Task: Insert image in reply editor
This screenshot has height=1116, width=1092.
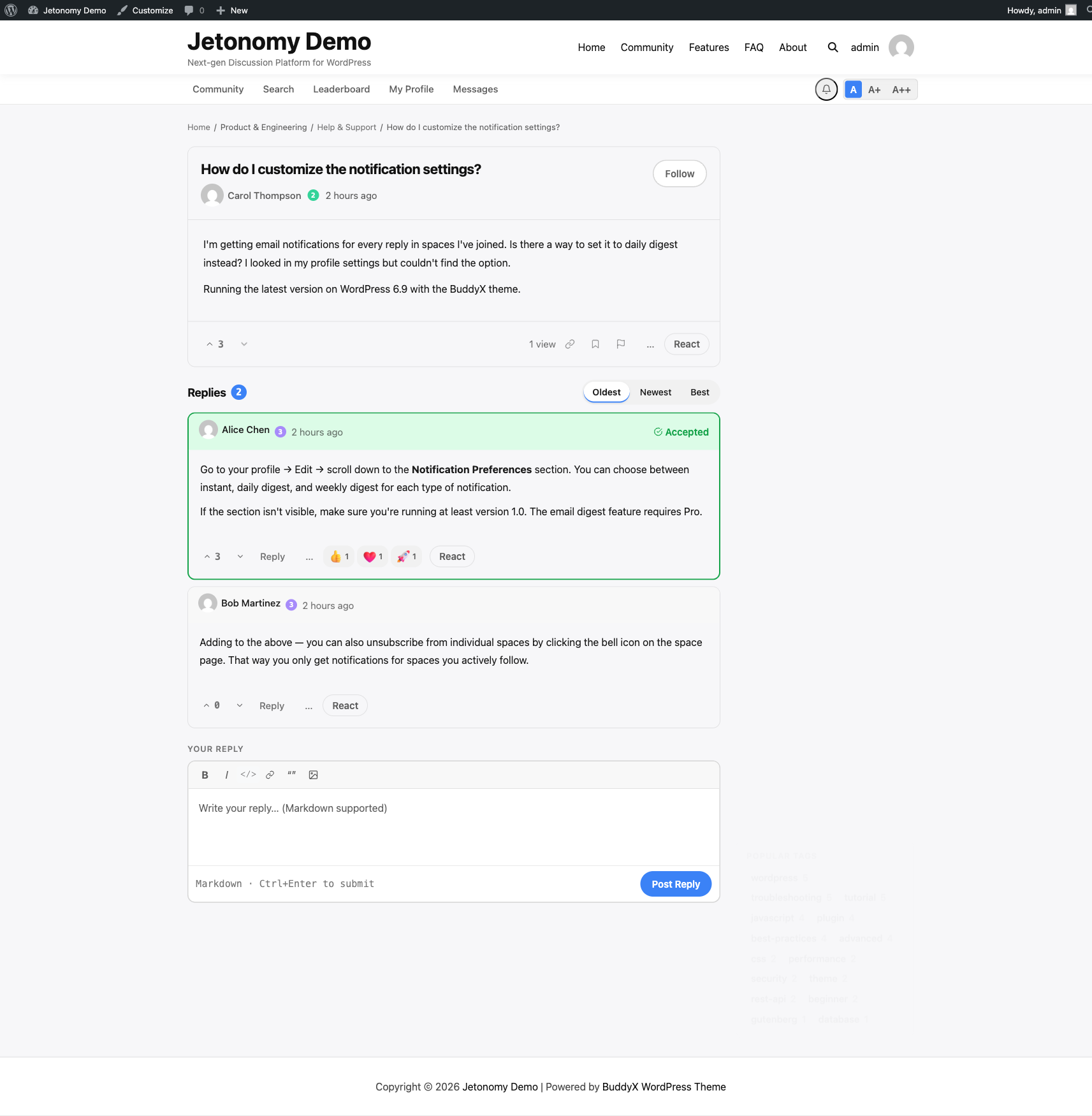Action: (x=313, y=775)
